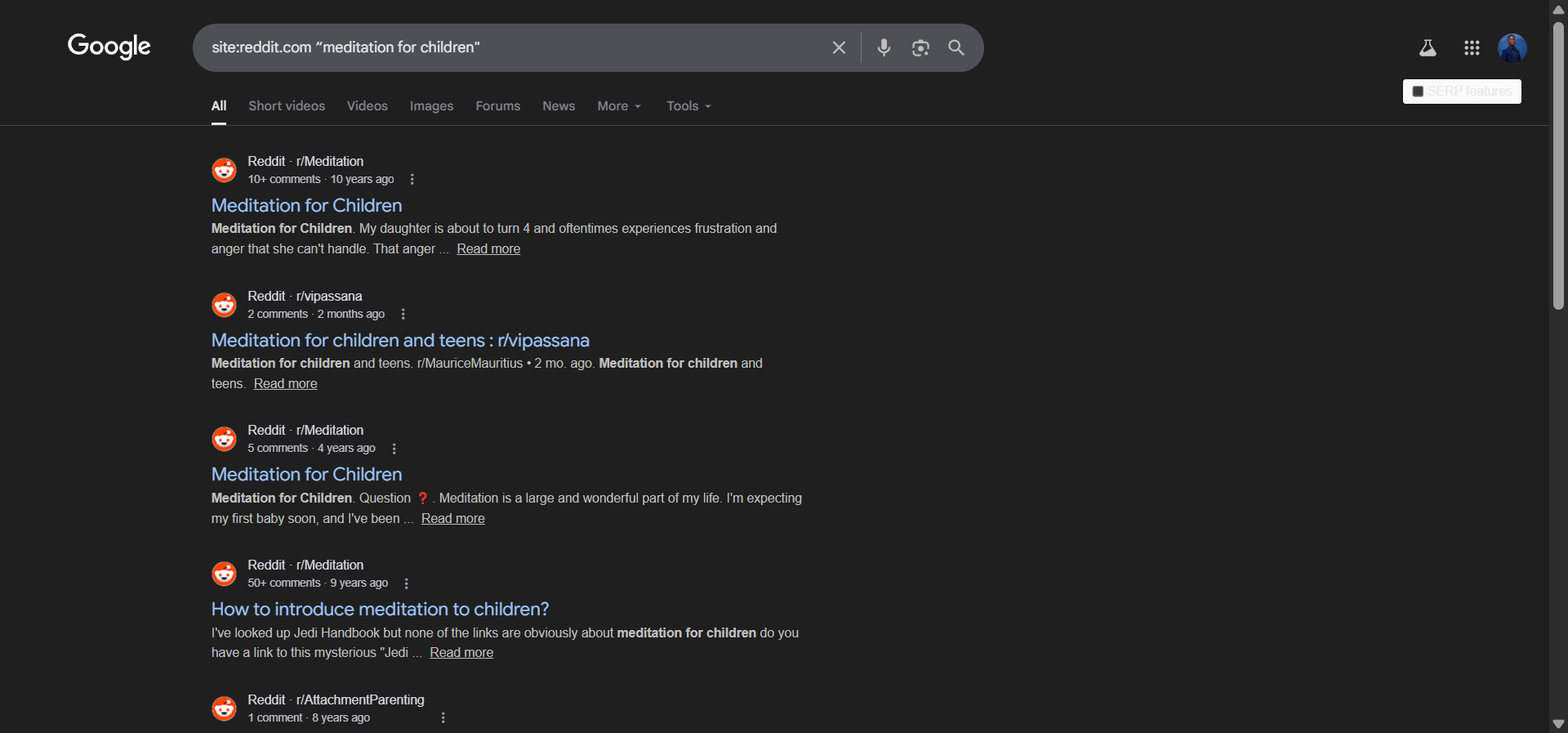Open options for r/AttachmentParenting result

click(443, 717)
